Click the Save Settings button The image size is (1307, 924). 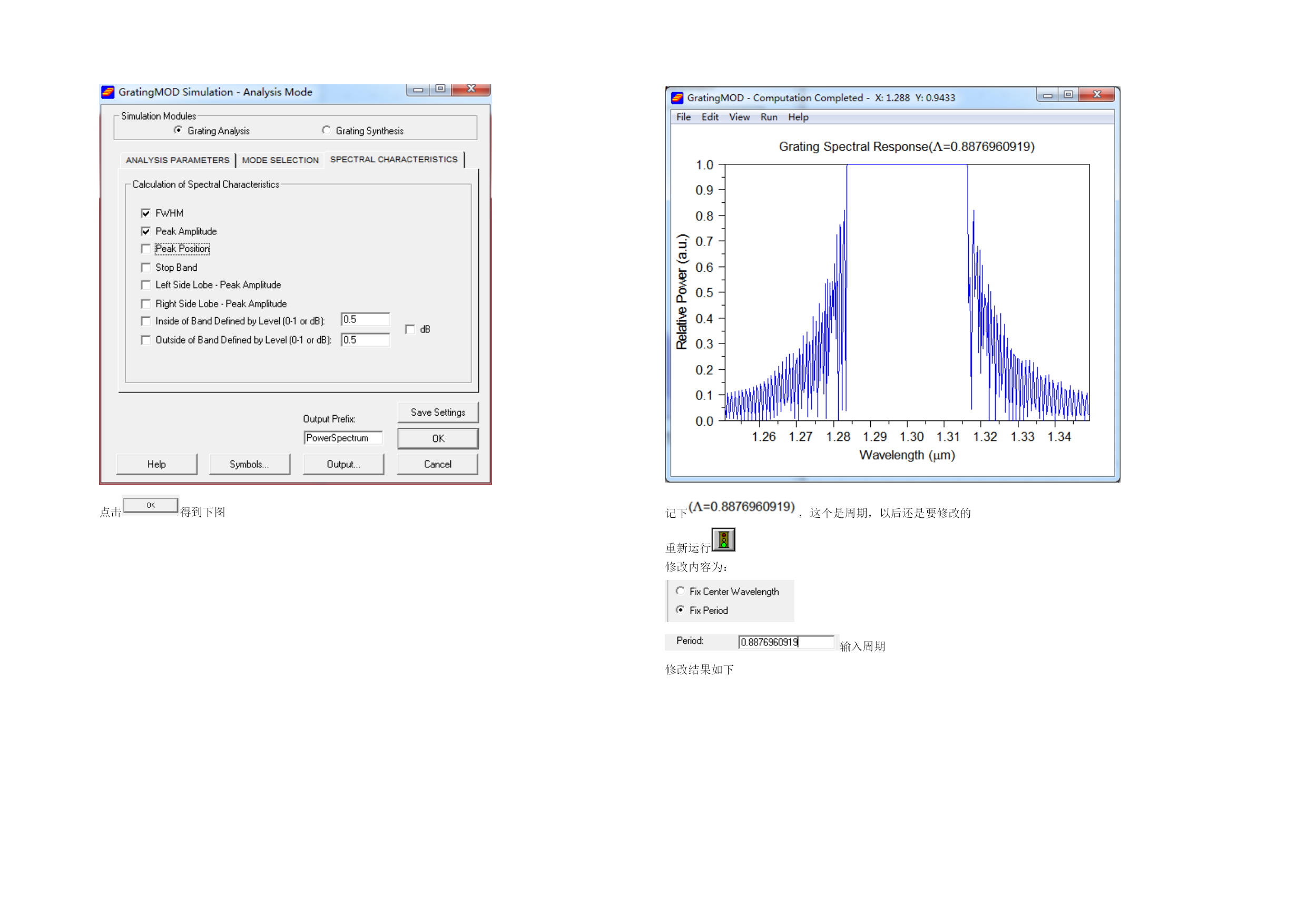(438, 412)
